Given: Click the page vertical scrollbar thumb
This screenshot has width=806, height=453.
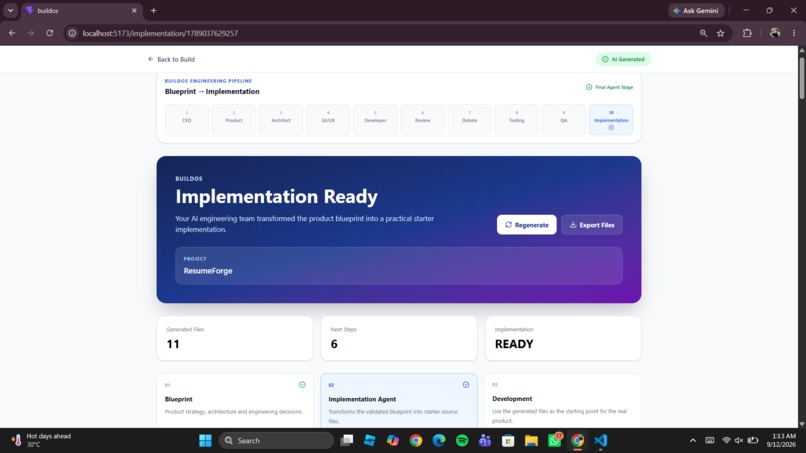Looking at the screenshot, I should pyautogui.click(x=802, y=77).
